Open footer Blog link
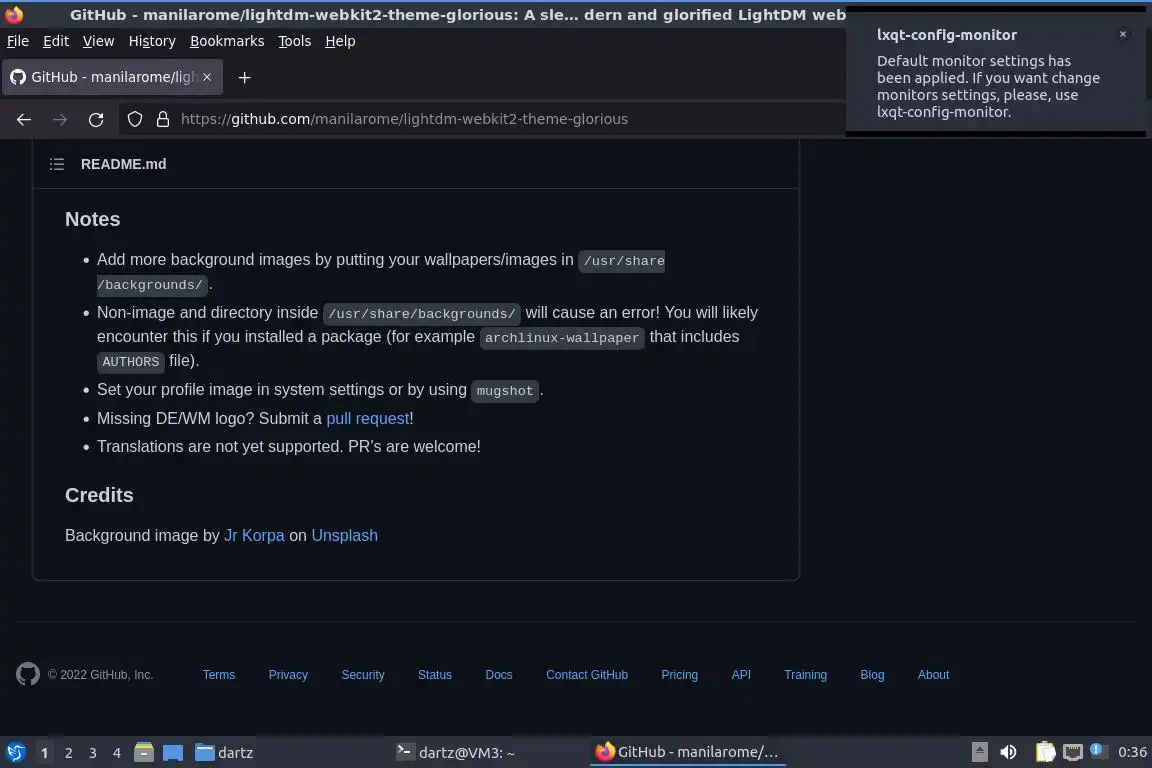The width and height of the screenshot is (1152, 768). pyautogui.click(x=872, y=675)
